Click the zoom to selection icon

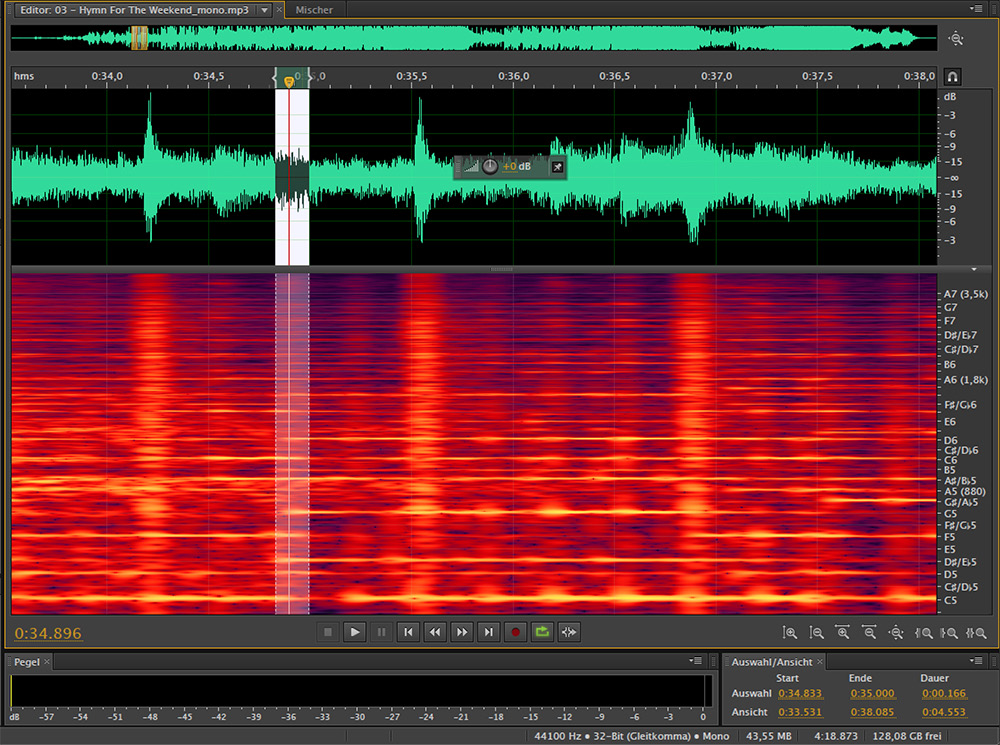click(x=976, y=632)
